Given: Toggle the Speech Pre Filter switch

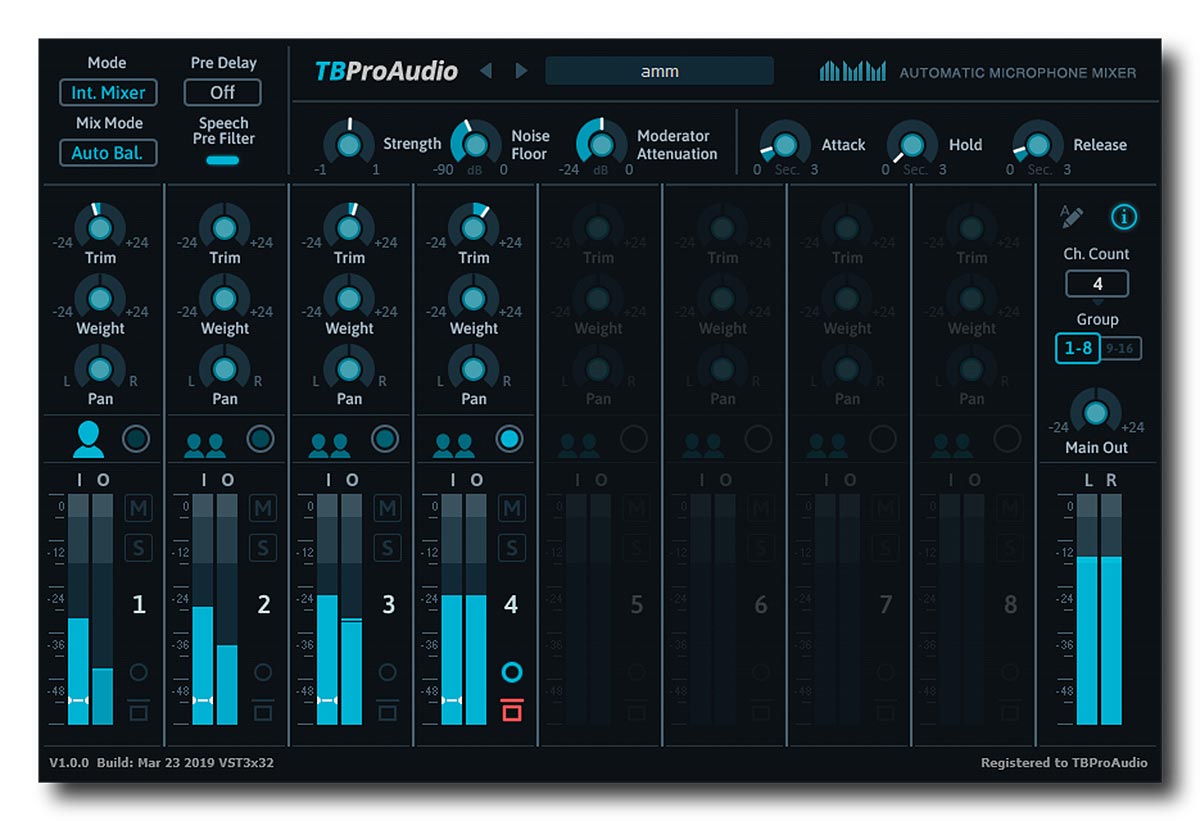Looking at the screenshot, I should point(223,160).
